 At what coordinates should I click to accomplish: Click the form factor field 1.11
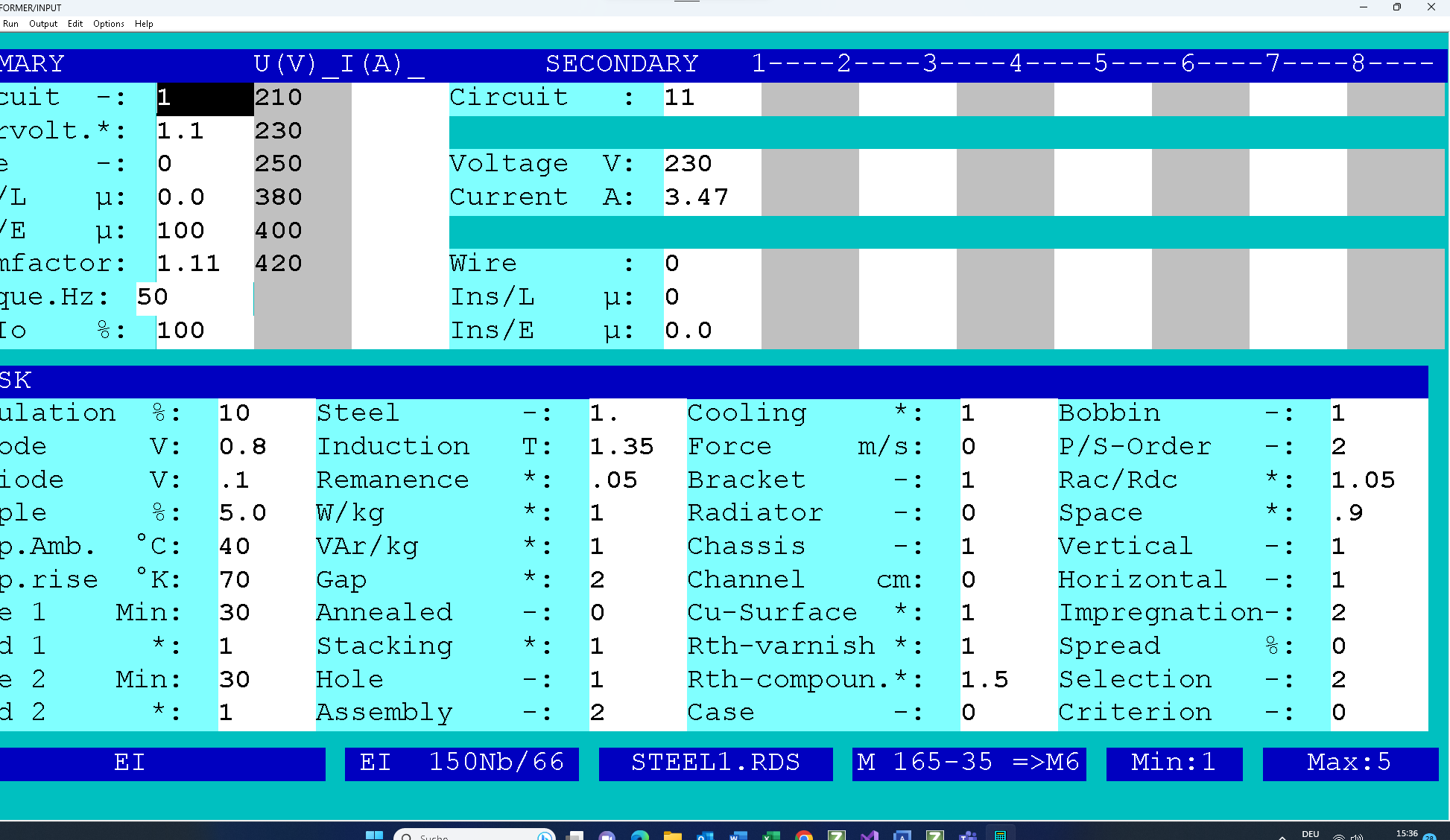(x=205, y=264)
